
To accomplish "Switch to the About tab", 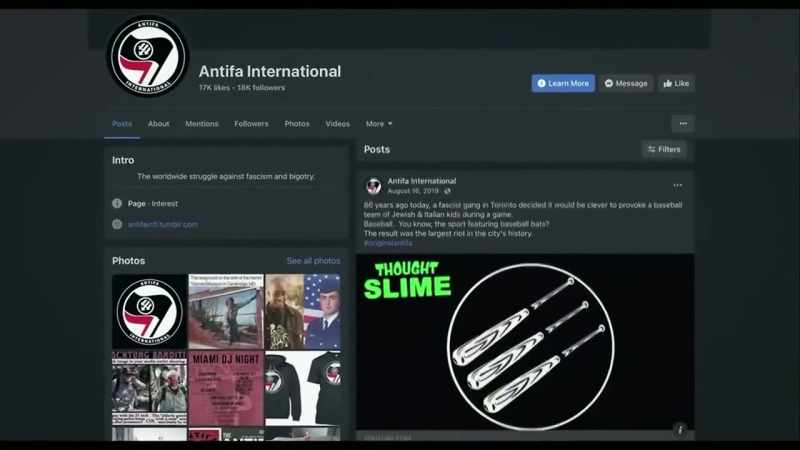I will pos(159,123).
